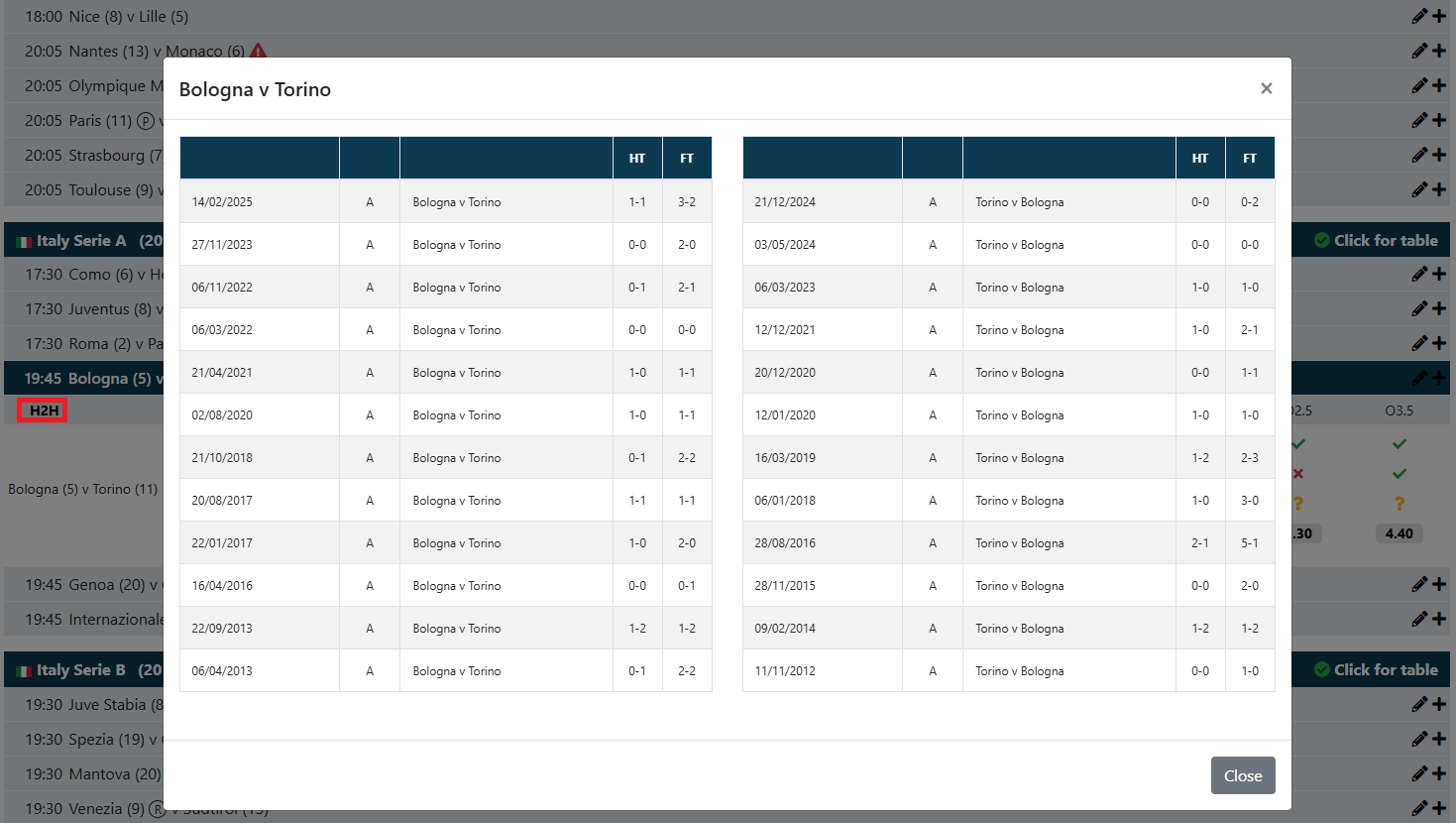Click the red warning triangle beside Nantes v Monaco
The height and width of the screenshot is (823, 1456).
(258, 51)
